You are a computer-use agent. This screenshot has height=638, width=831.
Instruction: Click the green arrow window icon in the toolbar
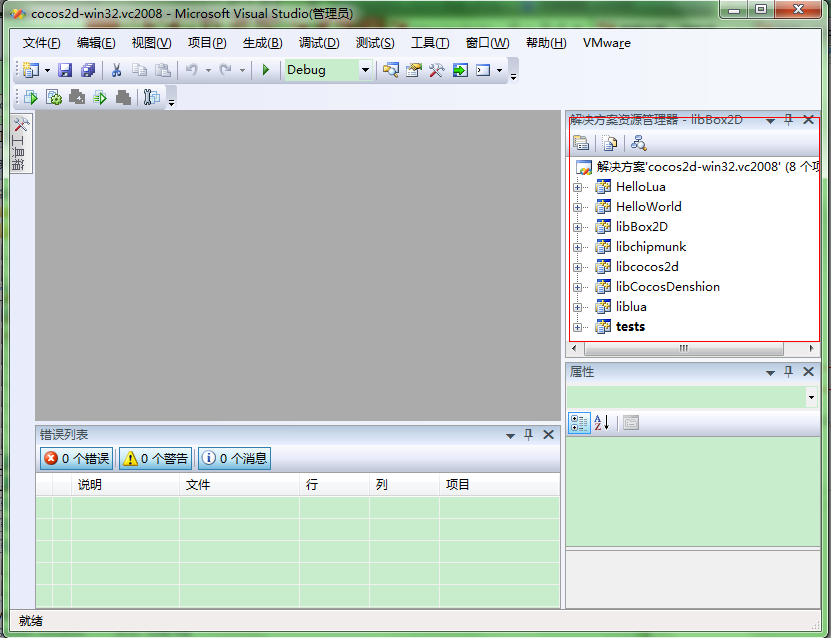coord(460,70)
